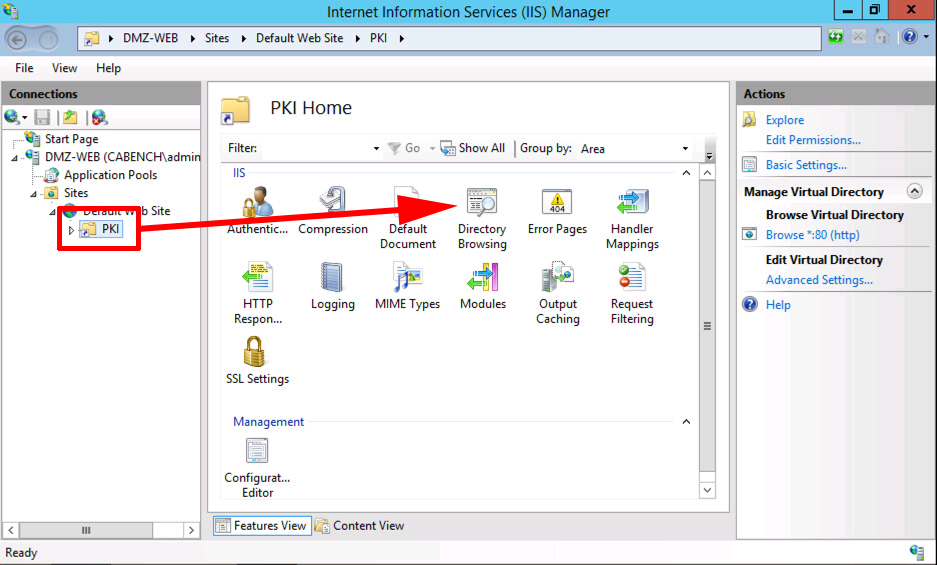Screen dimensions: 937x565
Task: Open the Filter dropdown arrow
Action: 376,148
